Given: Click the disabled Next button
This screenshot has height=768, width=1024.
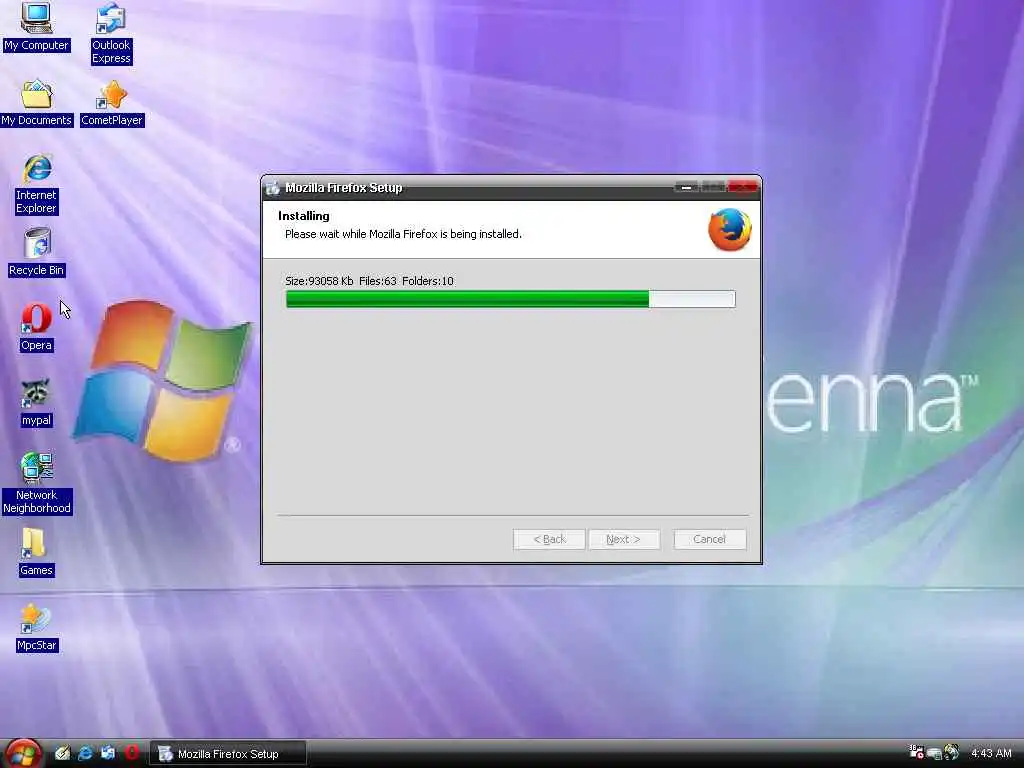Looking at the screenshot, I should (x=624, y=539).
